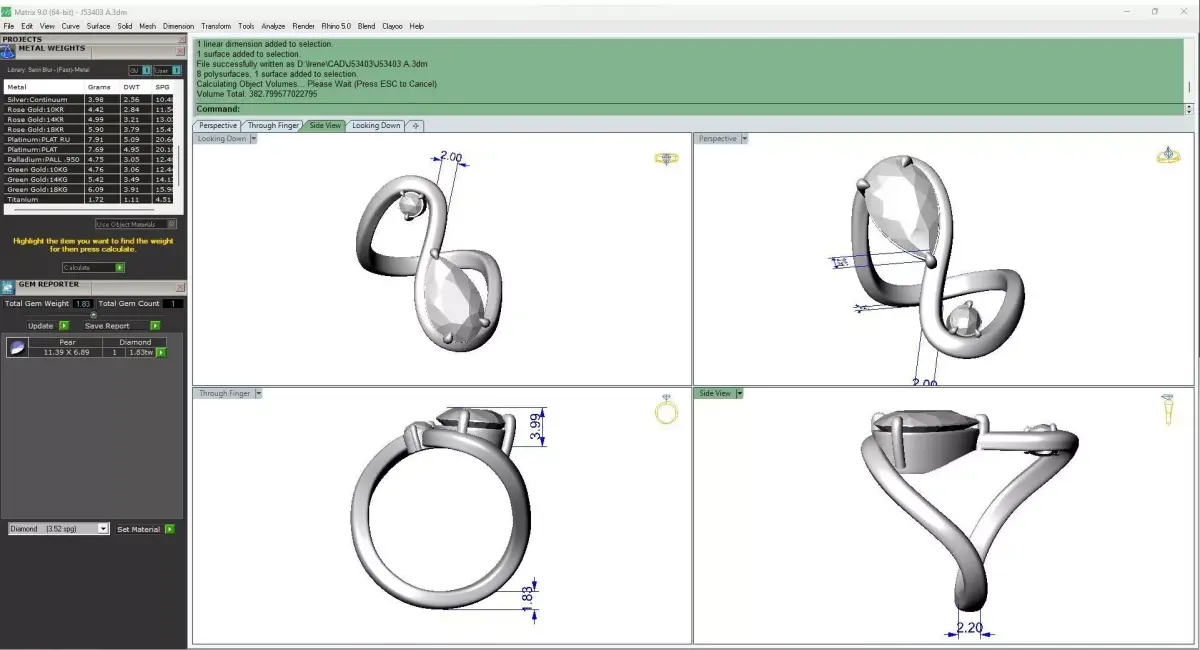Image resolution: width=1200 pixels, height=650 pixels.
Task: Close the Metal Weights panel
Action: (x=180, y=50)
